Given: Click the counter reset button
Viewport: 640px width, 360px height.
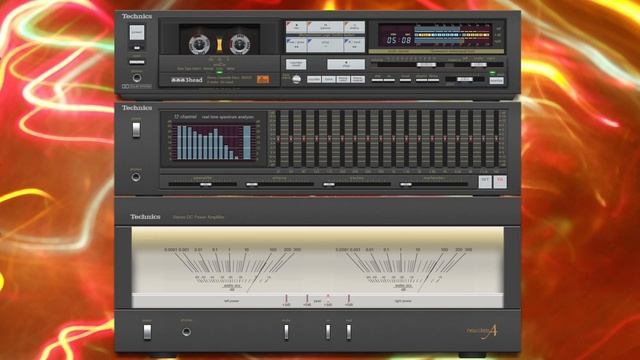Looking at the screenshot, I should coord(296,64).
